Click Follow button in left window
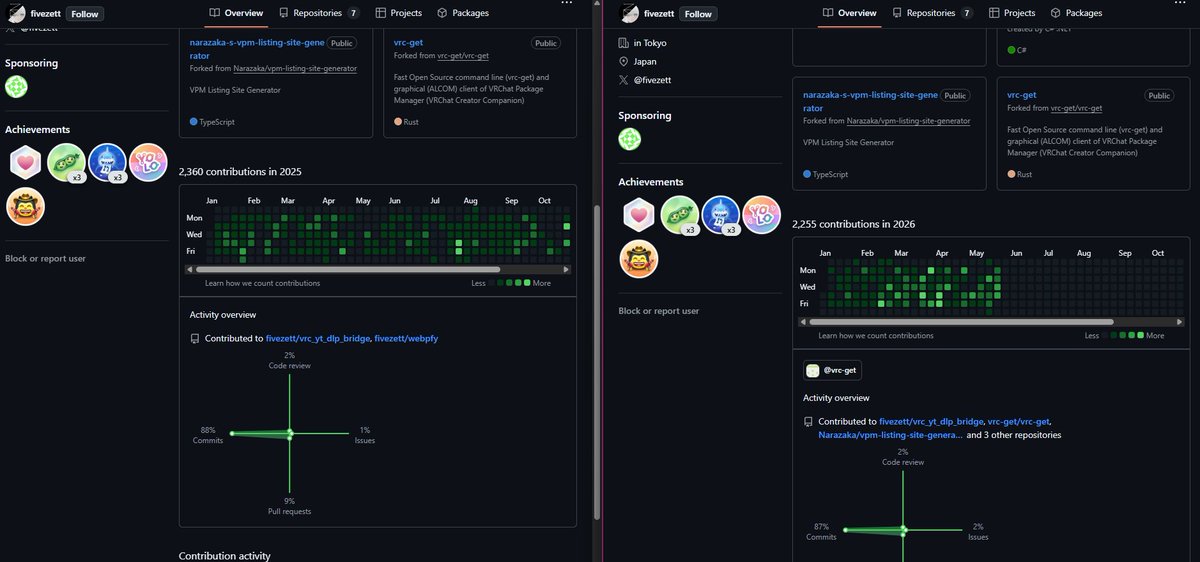 pyautogui.click(x=85, y=14)
